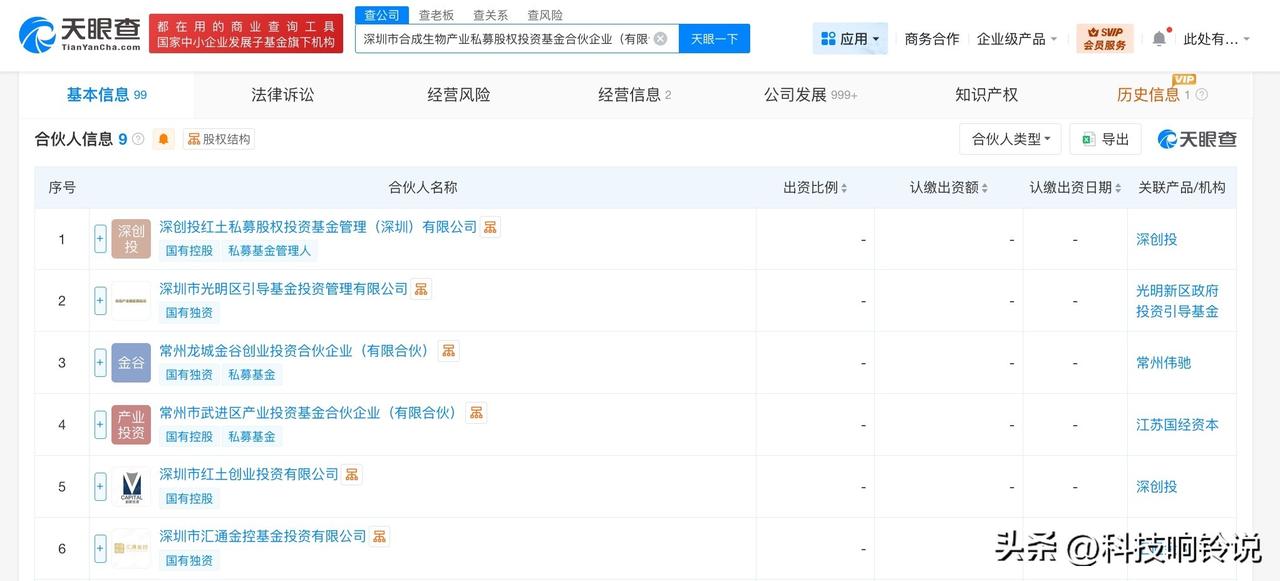Click the 国有独资 tag in row 2
Viewport: 1280px width, 581px height.
(189, 313)
